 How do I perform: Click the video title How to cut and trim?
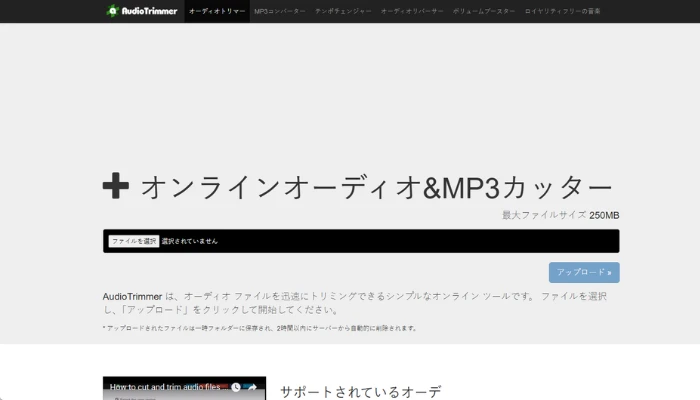[168, 387]
